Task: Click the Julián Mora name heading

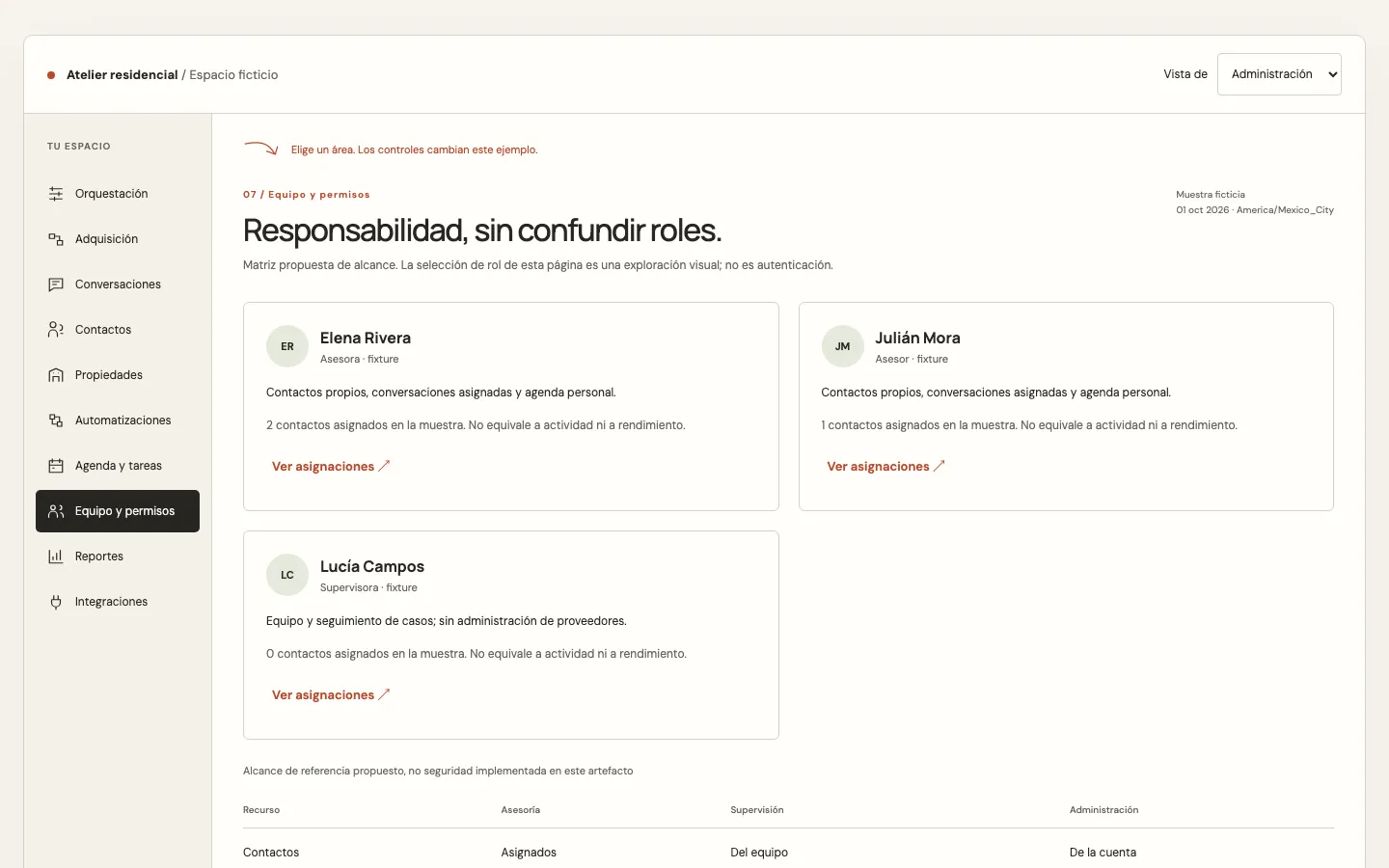Action: (x=917, y=339)
